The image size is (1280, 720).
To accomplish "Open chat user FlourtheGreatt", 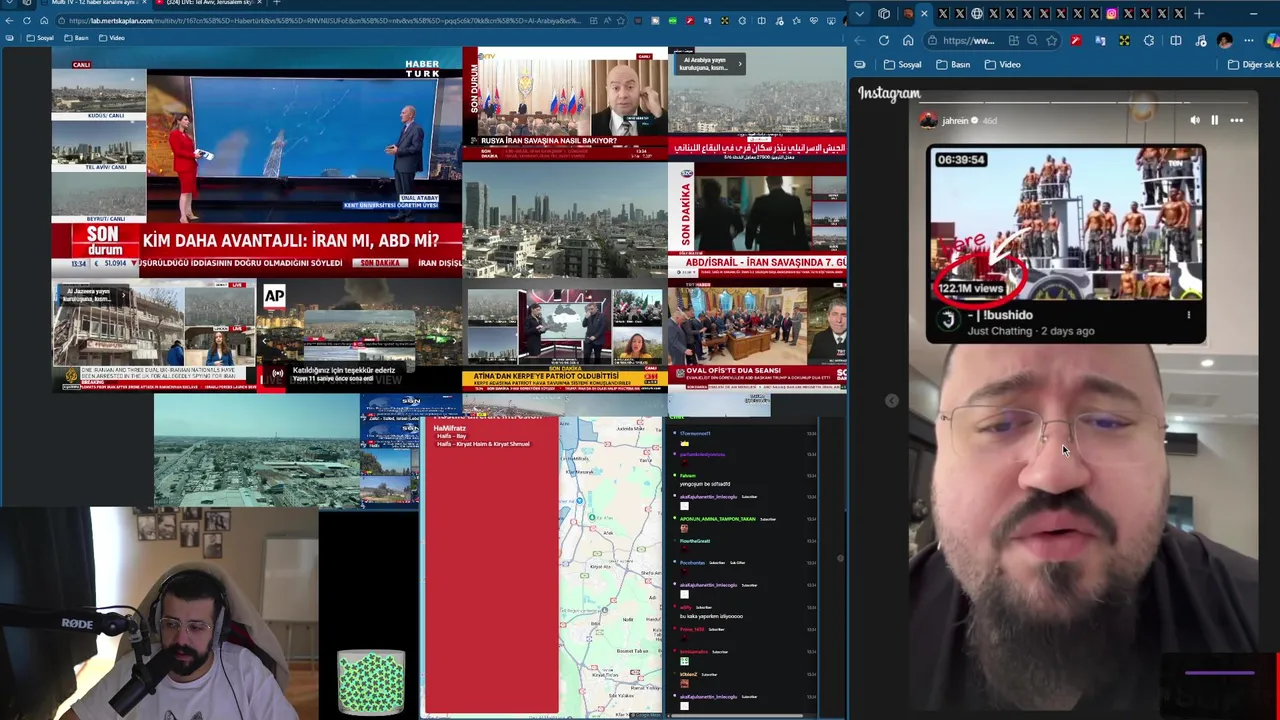I will click(695, 541).
